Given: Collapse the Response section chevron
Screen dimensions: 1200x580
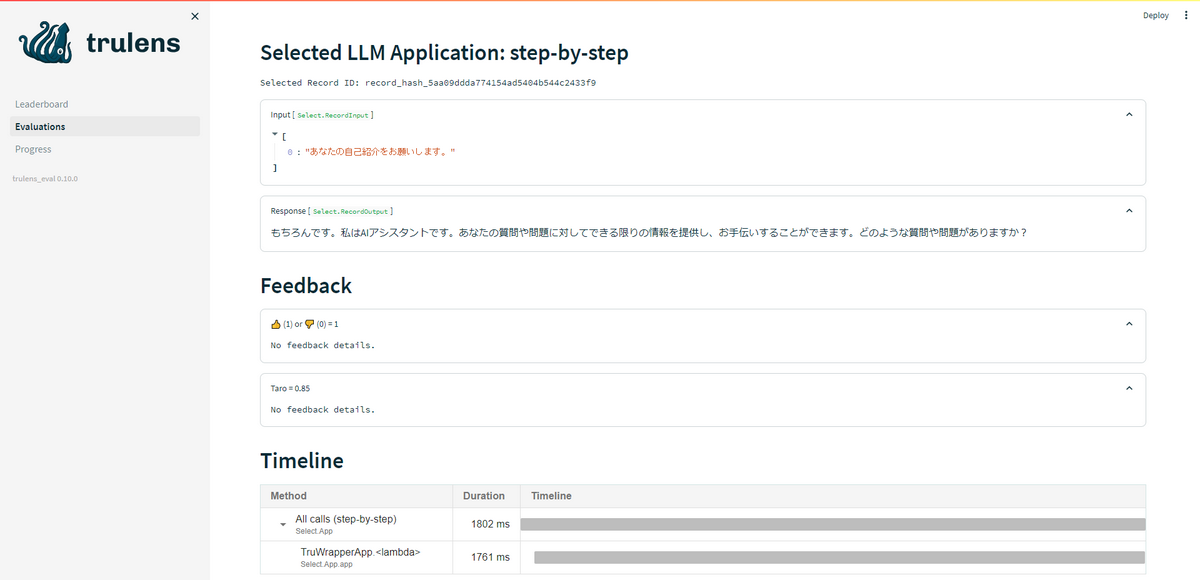Looking at the screenshot, I should 1129,211.
